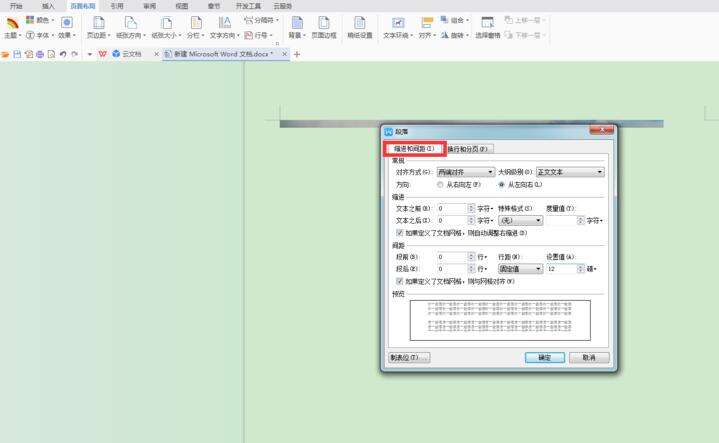
Task: Click the 纸张方向 (Orientation) icon
Action: tap(131, 23)
